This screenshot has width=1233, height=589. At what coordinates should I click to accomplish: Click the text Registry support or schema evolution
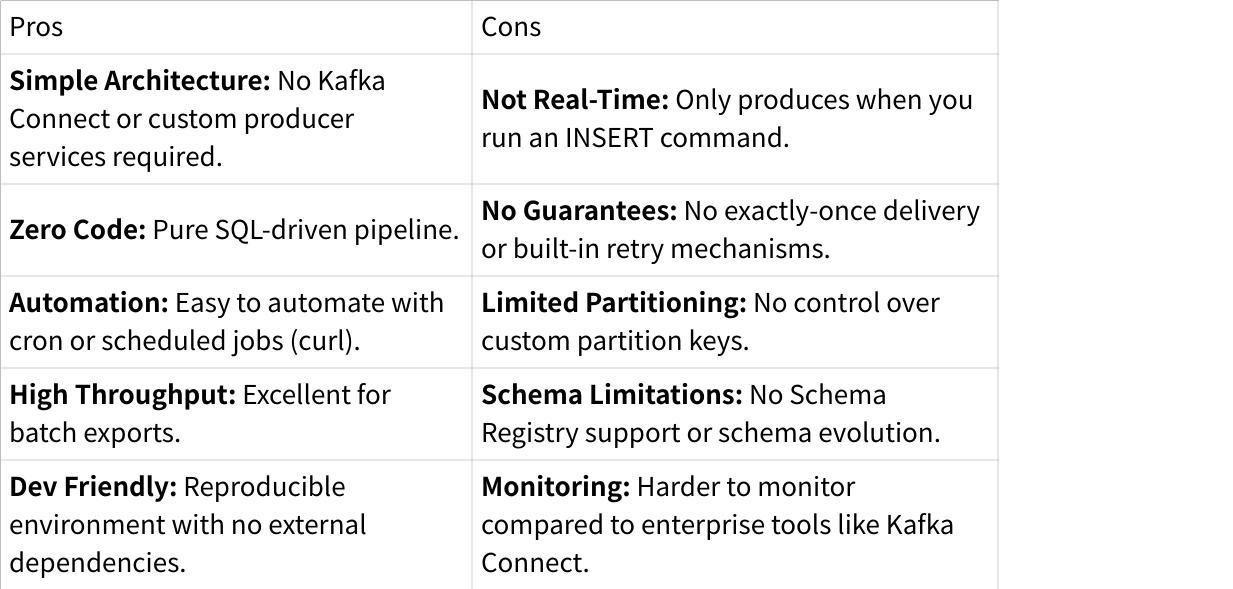710,433
